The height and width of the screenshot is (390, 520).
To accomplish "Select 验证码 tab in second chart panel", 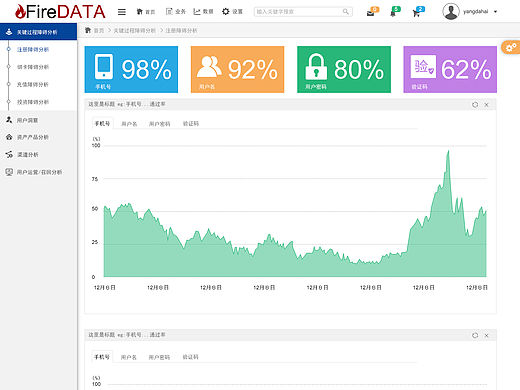I will pos(190,357).
